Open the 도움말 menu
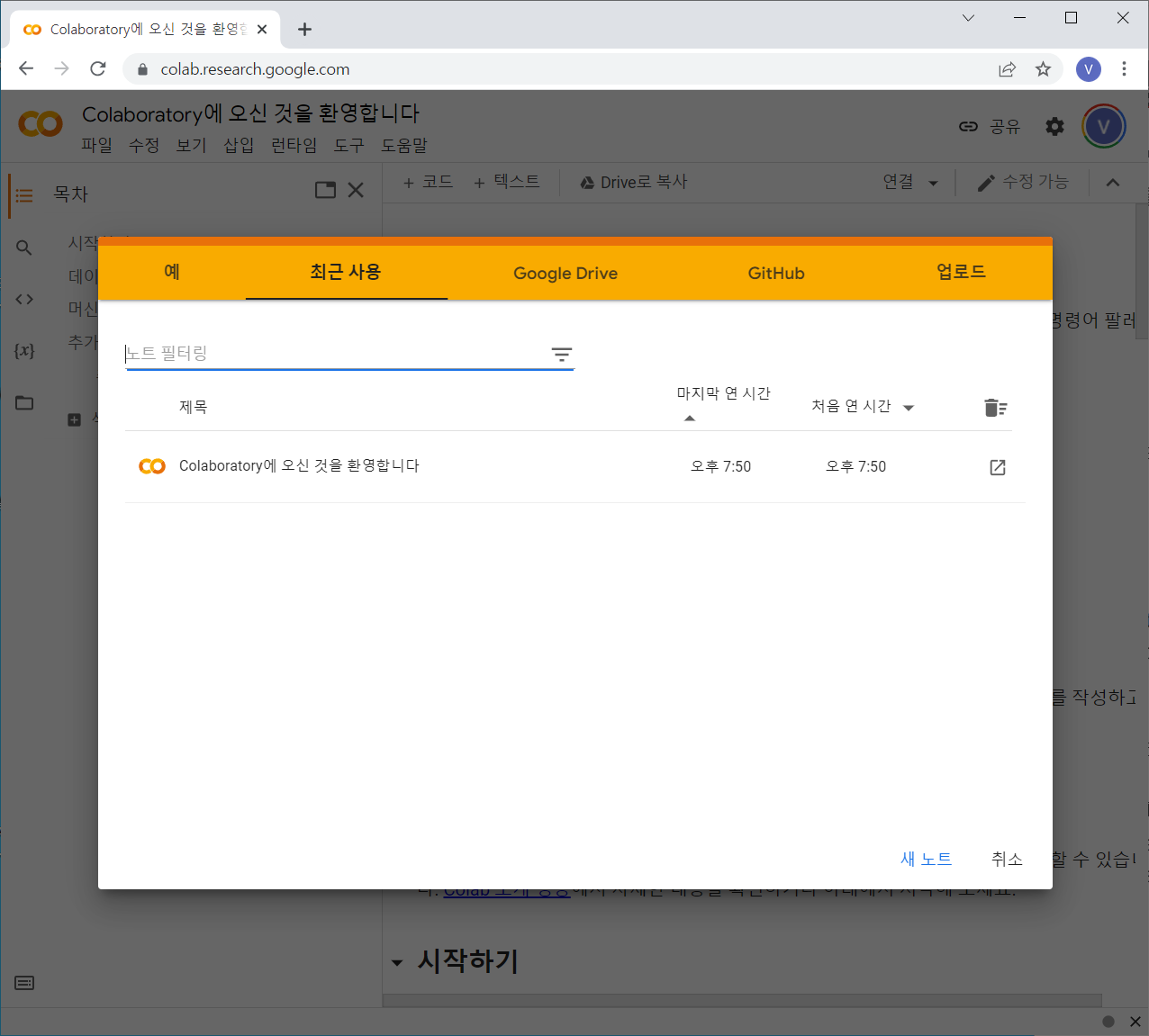1149x1036 pixels. pos(403,145)
